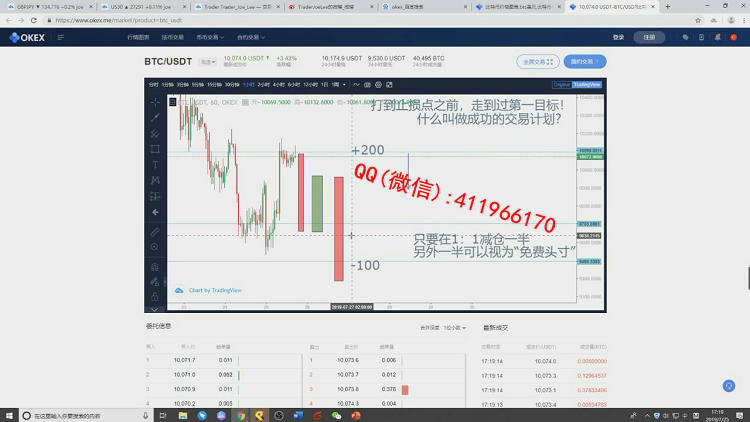Select the ruler measure tool
Screen dimensions: 750x422
155,232
